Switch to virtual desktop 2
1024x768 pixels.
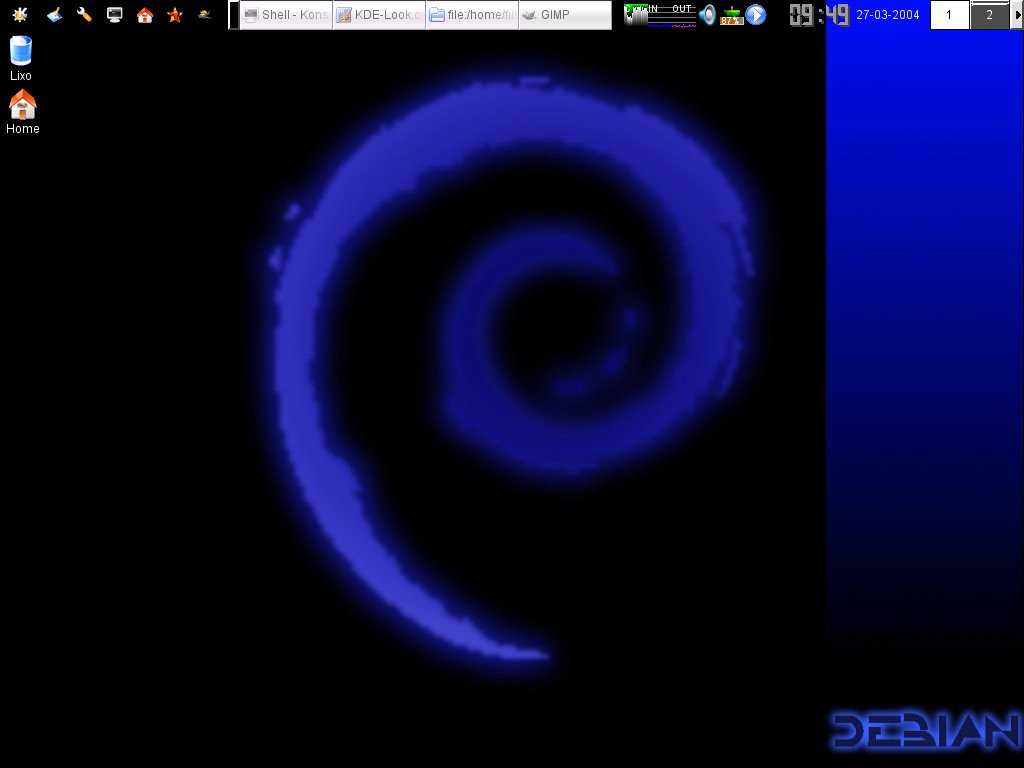[x=989, y=15]
